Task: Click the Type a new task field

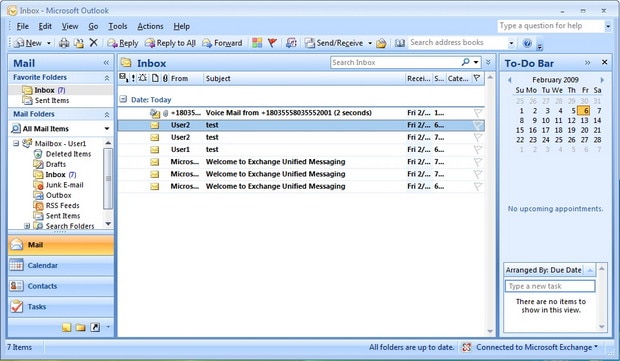Action: tap(550, 286)
